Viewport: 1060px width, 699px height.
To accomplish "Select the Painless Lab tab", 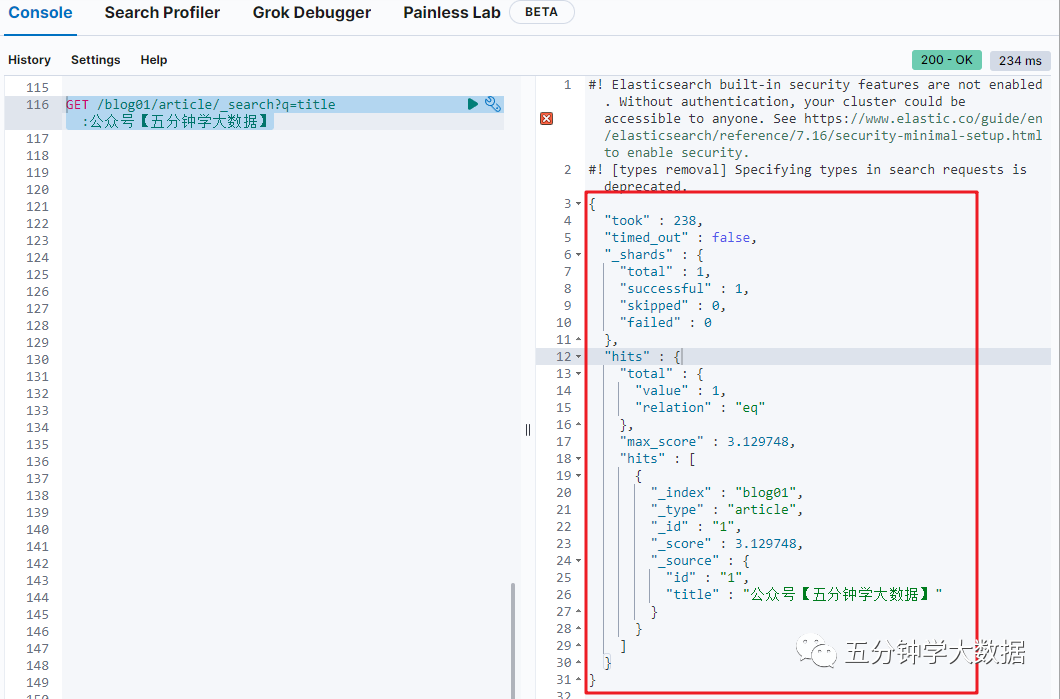I will tap(450, 13).
